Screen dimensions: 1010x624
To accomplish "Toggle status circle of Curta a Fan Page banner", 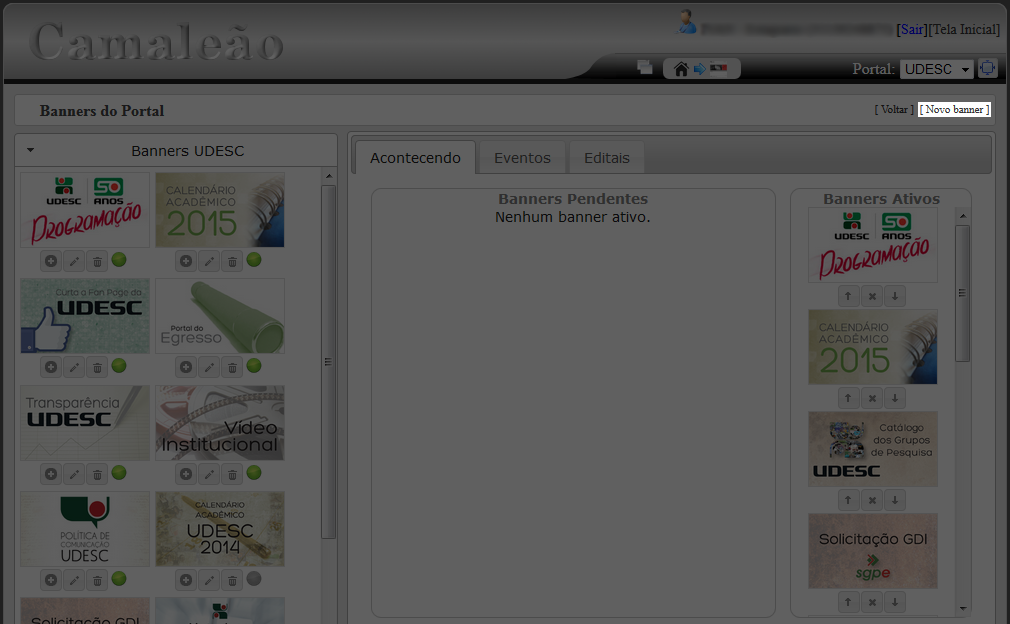I will (x=119, y=366).
